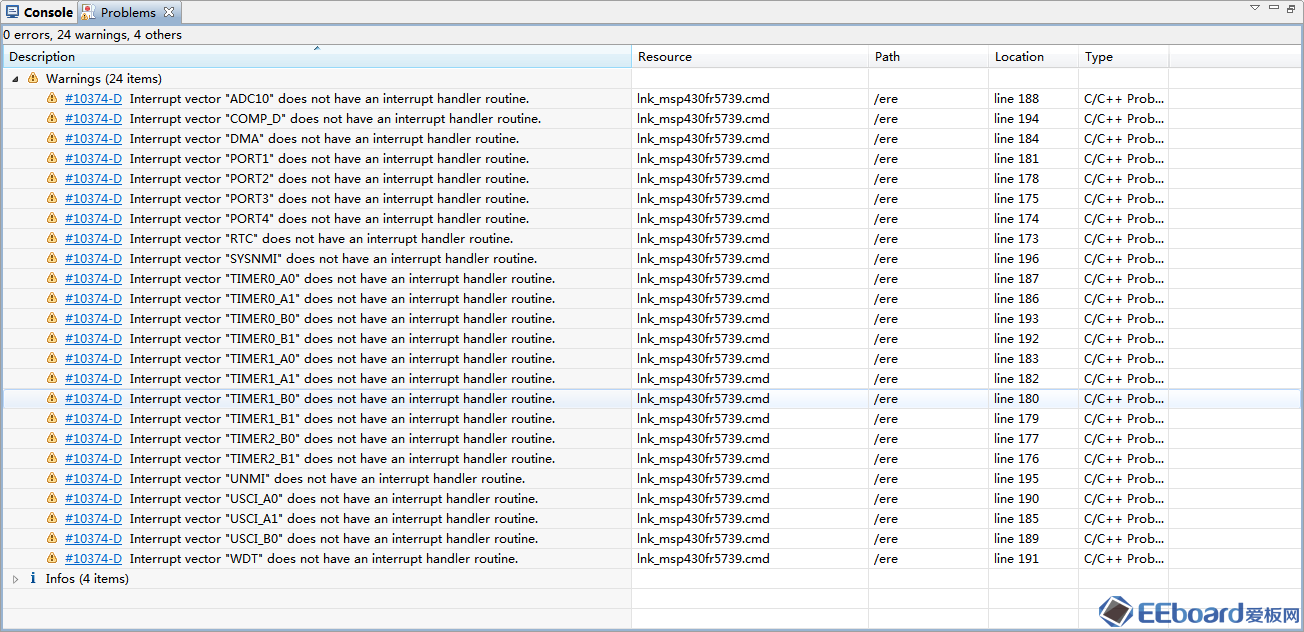Click the Infos group info icon
Screen dimensions: 1304x632
click(33, 578)
